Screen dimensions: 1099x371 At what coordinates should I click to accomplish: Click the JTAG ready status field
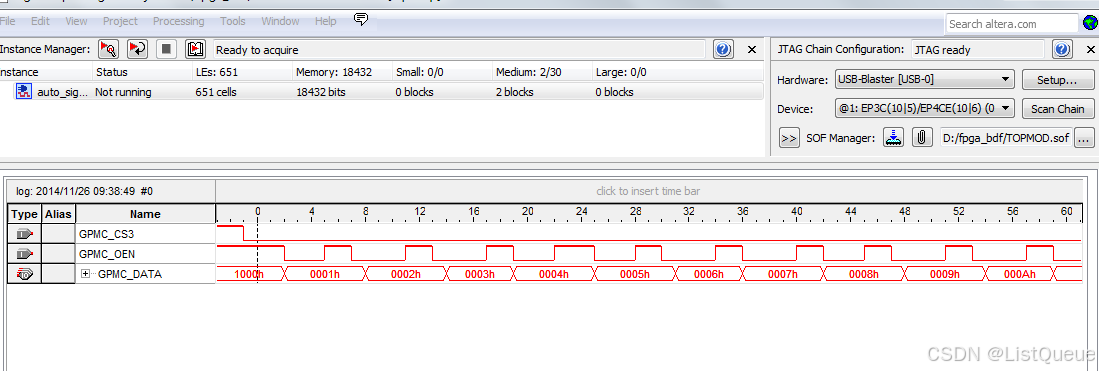click(978, 50)
